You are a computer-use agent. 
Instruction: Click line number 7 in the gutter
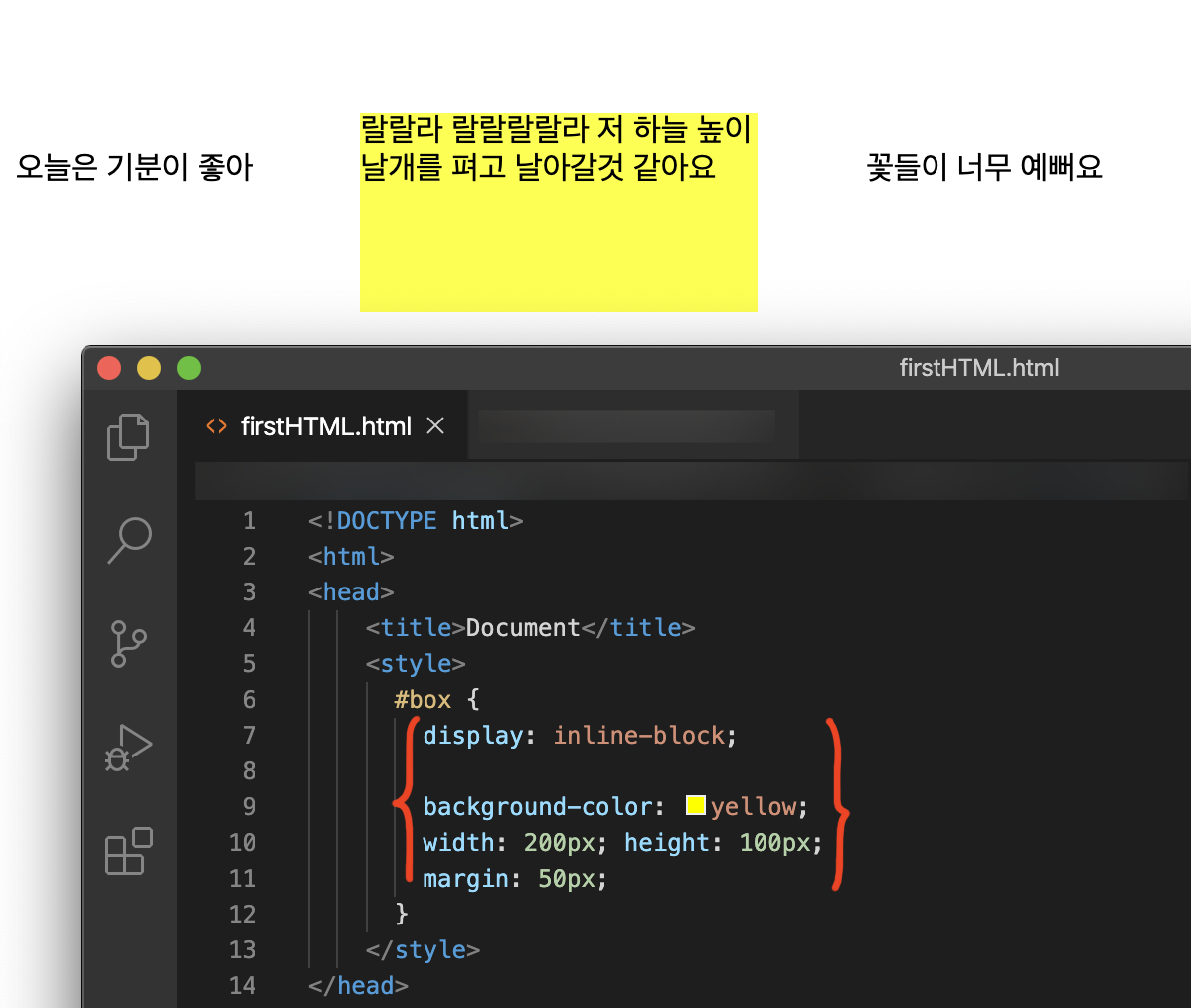[x=250, y=736]
